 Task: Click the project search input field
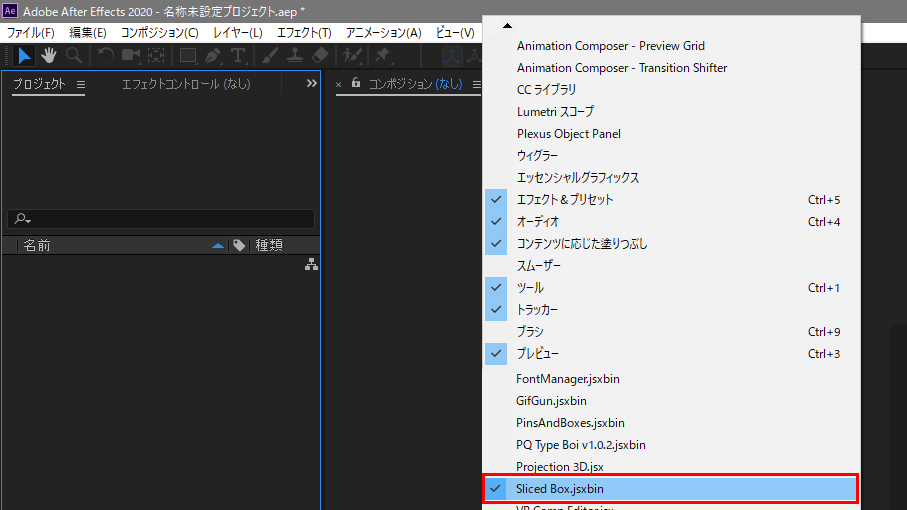[161, 219]
